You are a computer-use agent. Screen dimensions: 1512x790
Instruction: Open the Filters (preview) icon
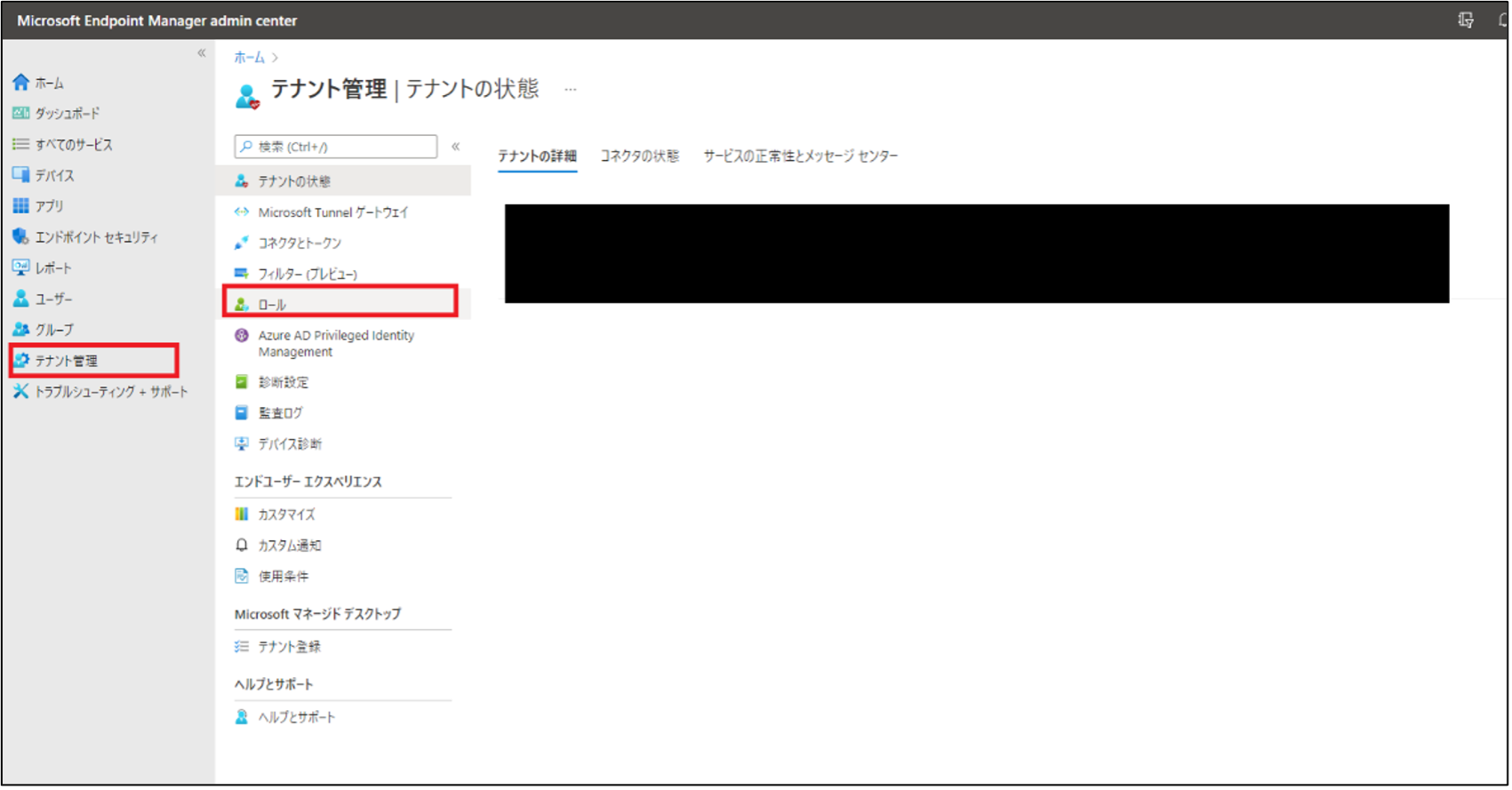(x=242, y=274)
